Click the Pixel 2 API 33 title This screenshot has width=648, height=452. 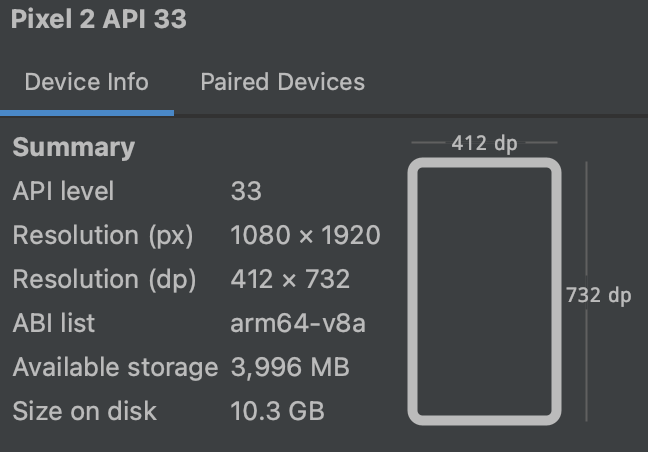coord(99,19)
